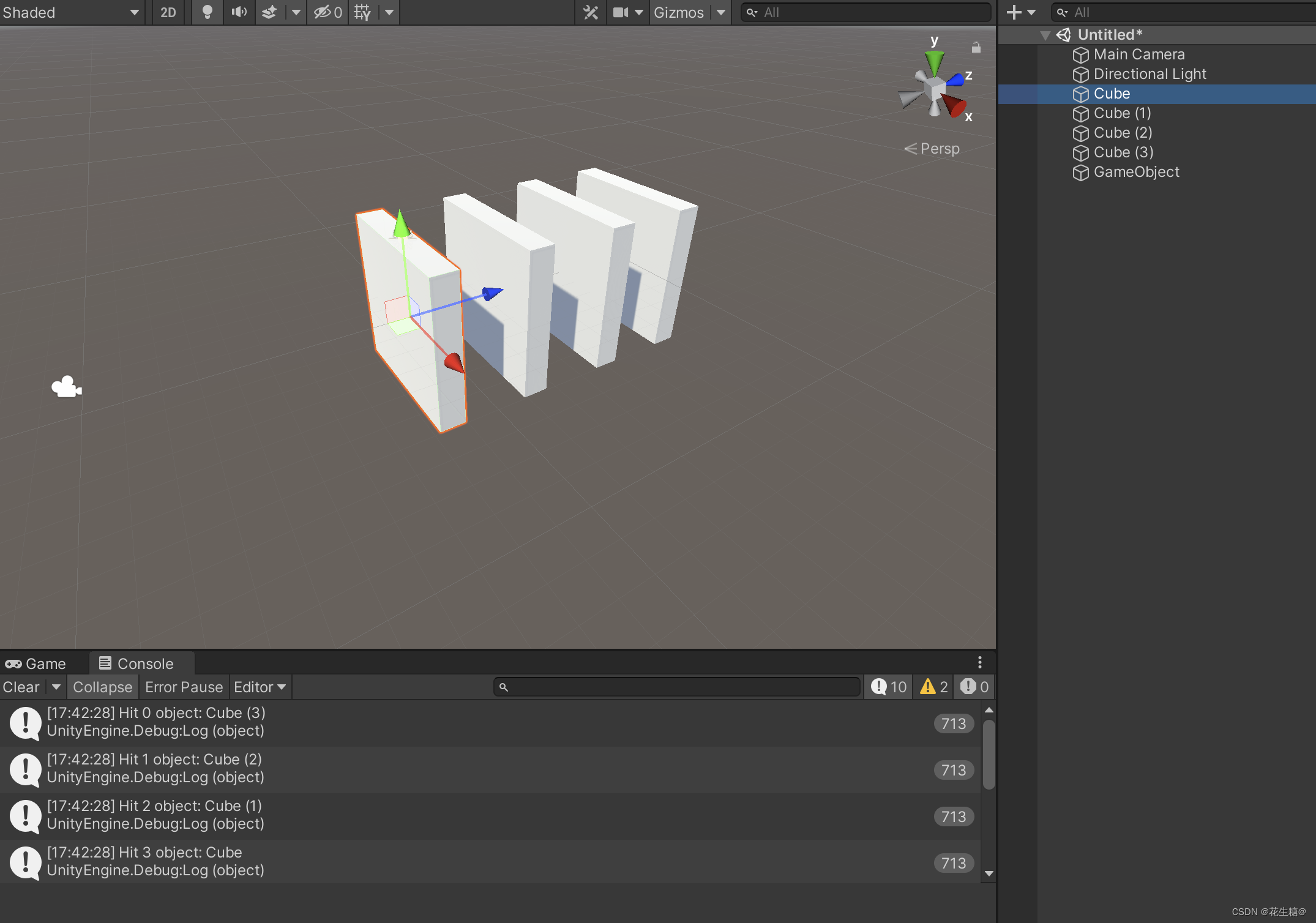Image resolution: width=1316 pixels, height=923 pixels.
Task: Open the editor tools panel icon
Action: 589,12
